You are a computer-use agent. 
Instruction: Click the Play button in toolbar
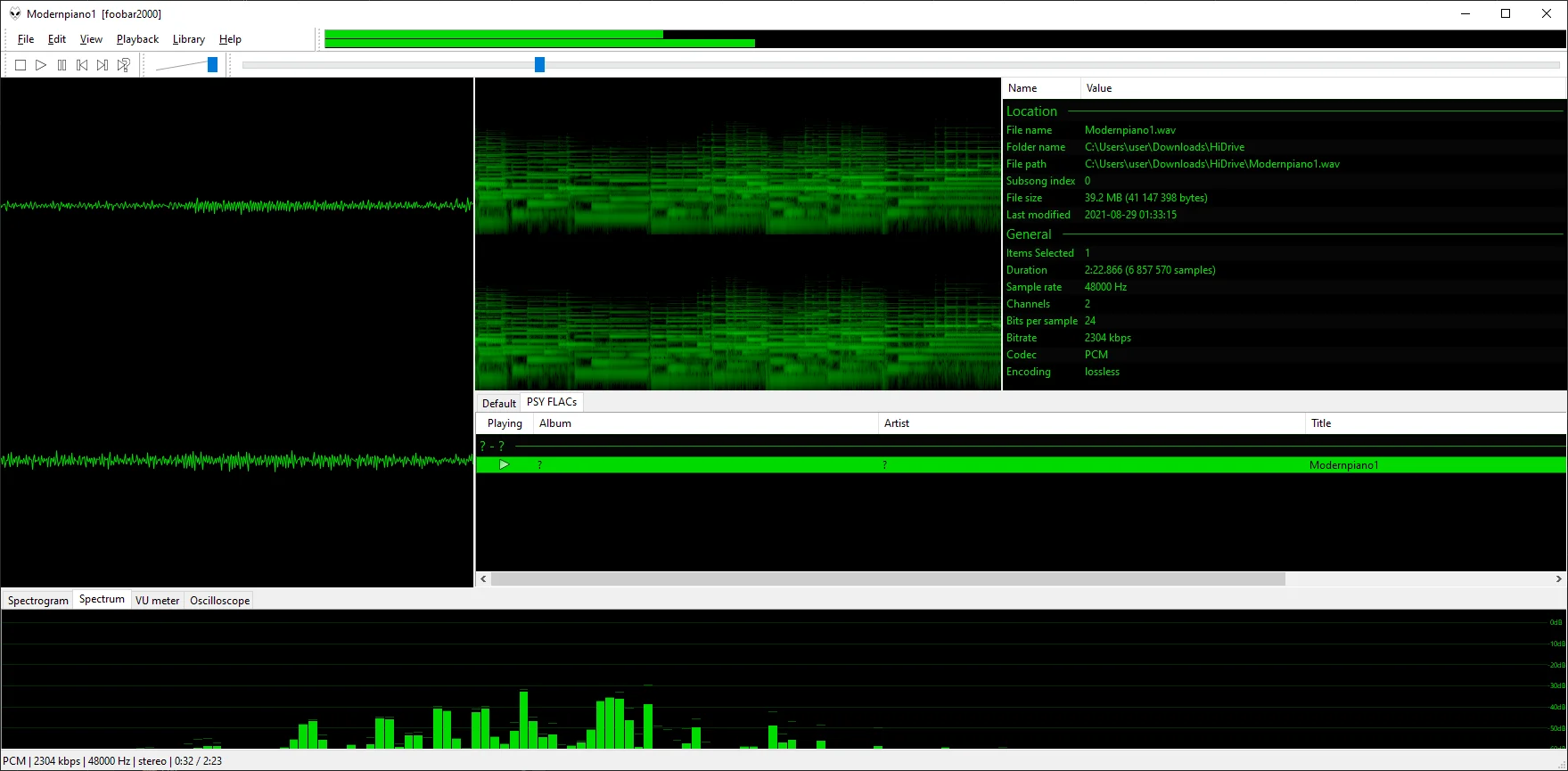(41, 65)
